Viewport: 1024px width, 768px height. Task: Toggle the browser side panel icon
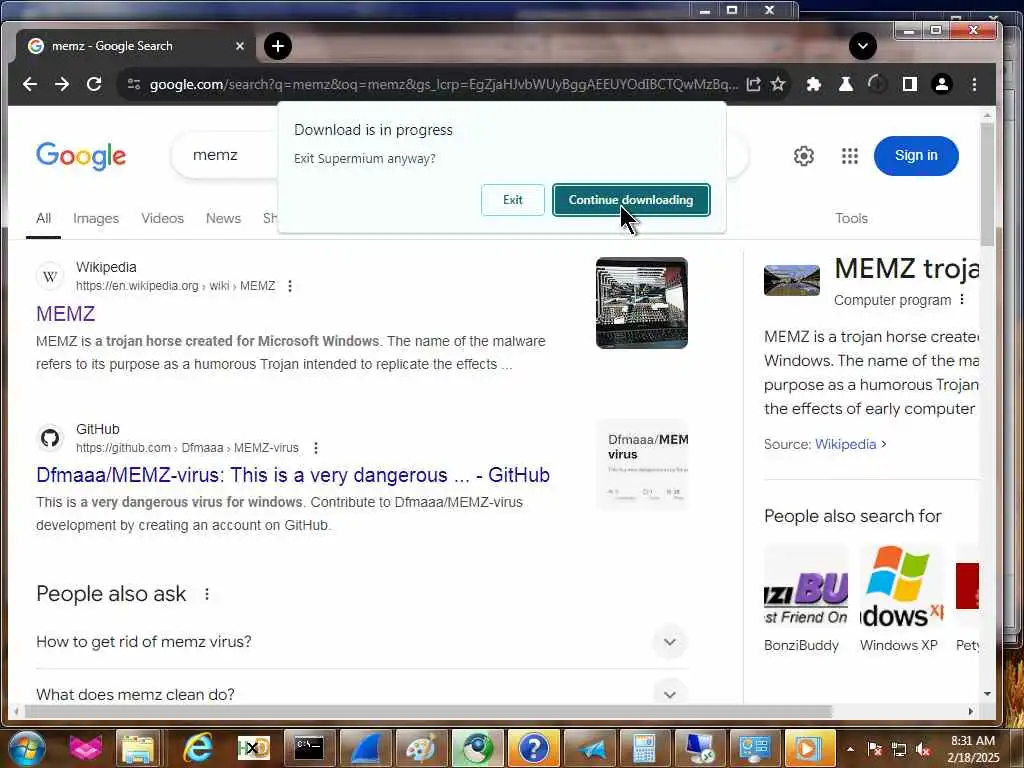(x=910, y=84)
